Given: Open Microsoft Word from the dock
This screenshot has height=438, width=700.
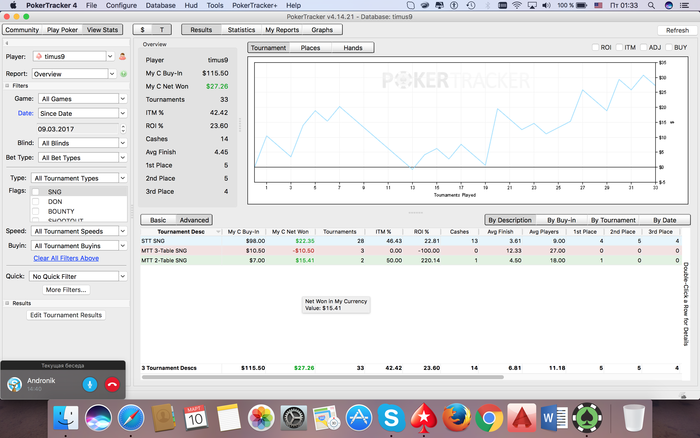Looking at the screenshot, I should (554, 418).
